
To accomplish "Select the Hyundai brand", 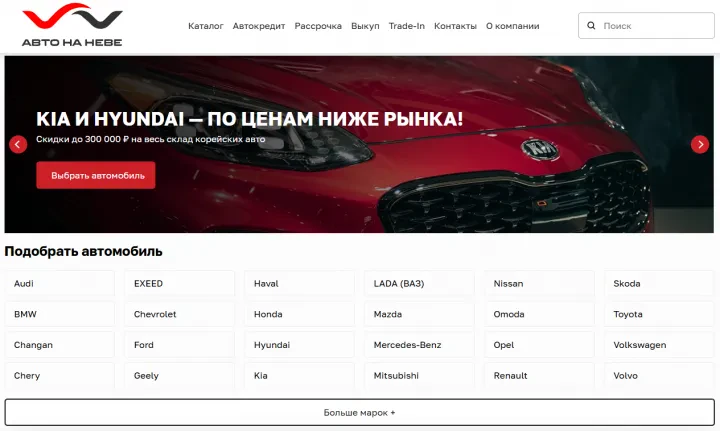I will click(300, 345).
